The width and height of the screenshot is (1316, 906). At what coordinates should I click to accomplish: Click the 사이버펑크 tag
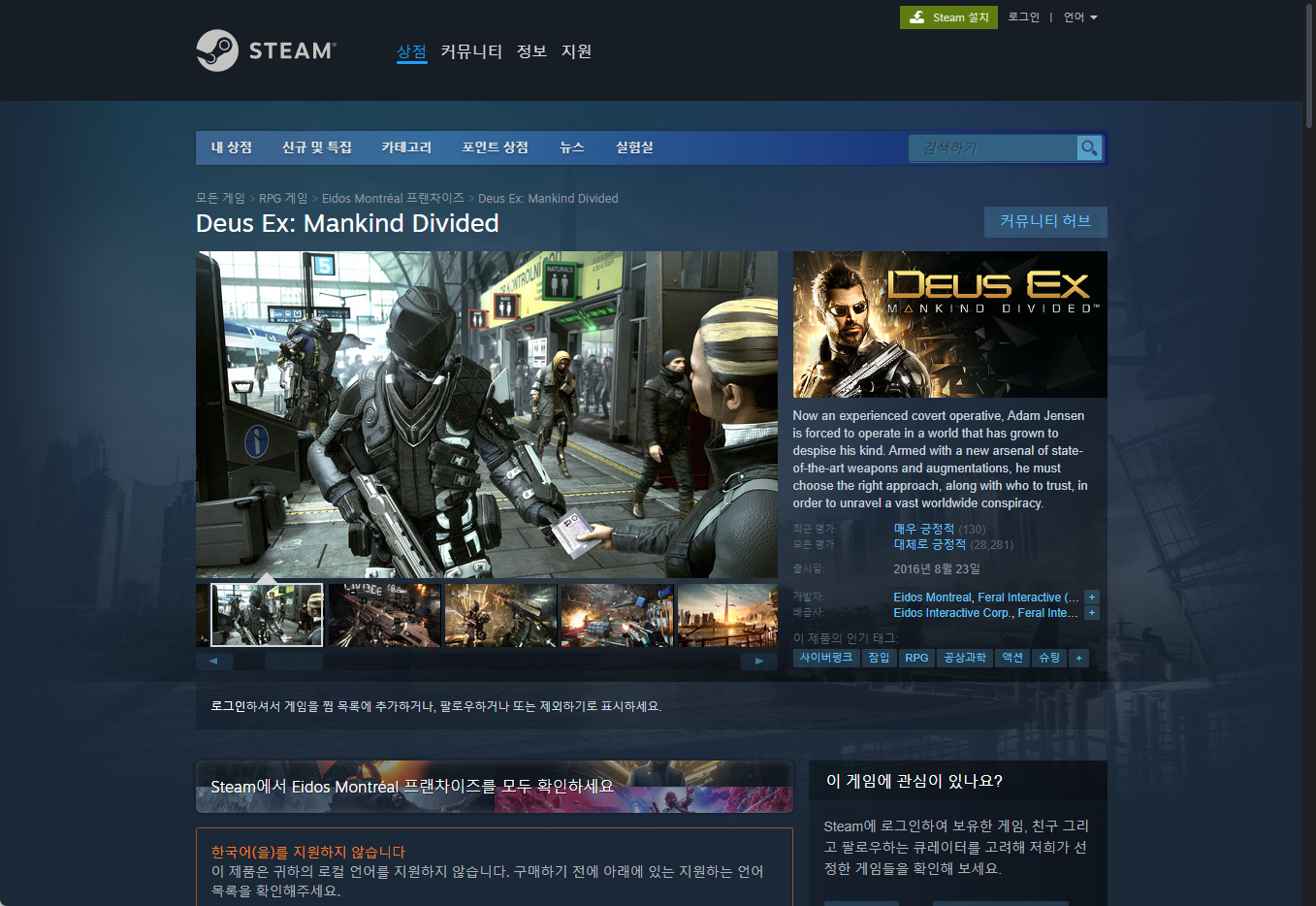pyautogui.click(x=826, y=658)
